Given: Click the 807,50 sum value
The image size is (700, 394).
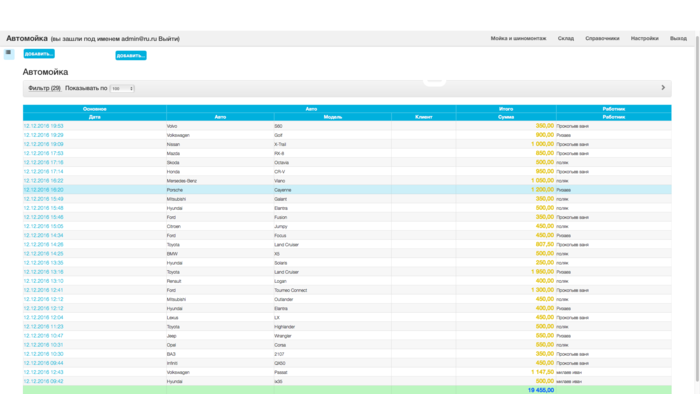Looking at the screenshot, I should click(x=545, y=245).
